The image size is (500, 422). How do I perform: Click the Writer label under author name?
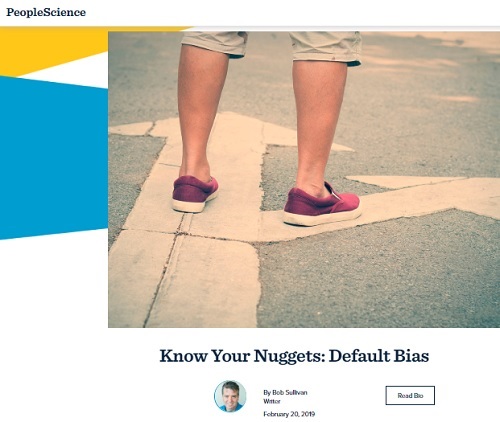(x=272, y=401)
